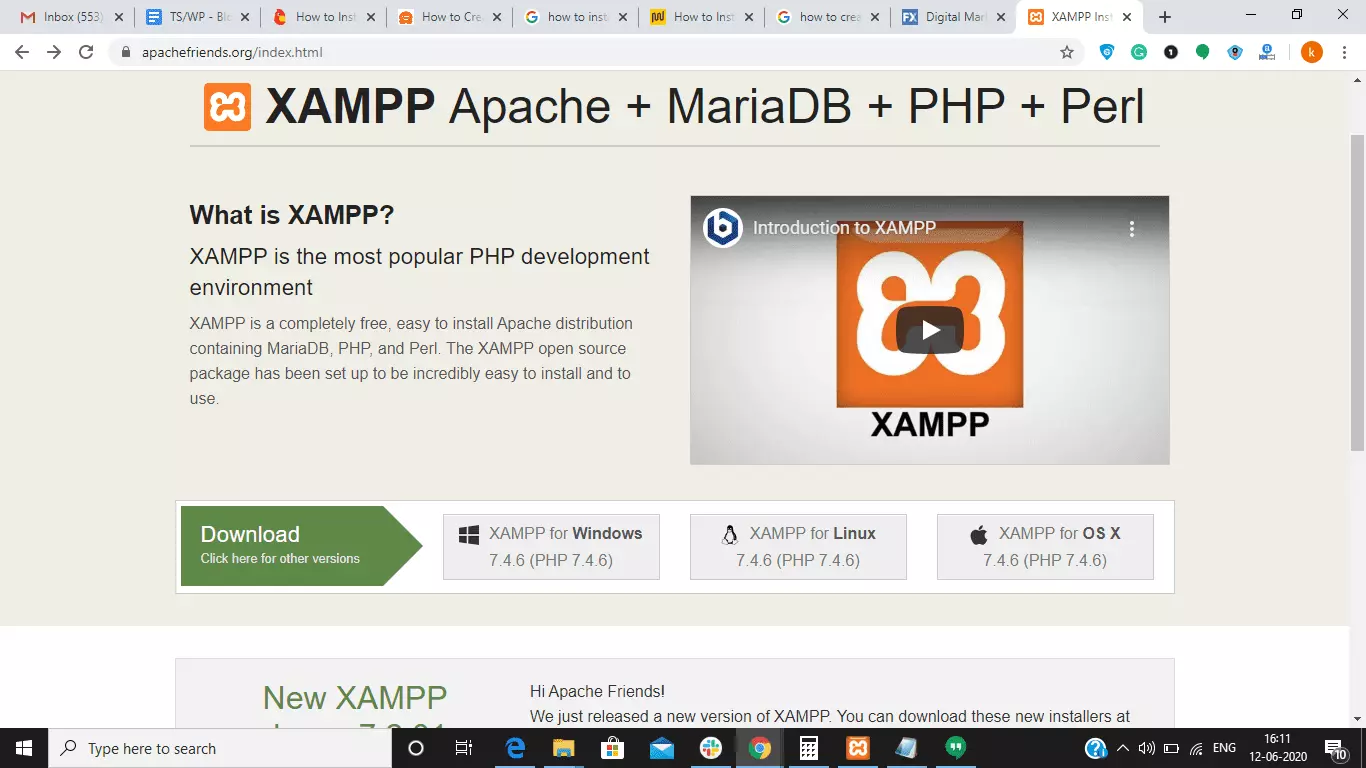View site info via the padlock icon
Image resolution: width=1366 pixels, height=768 pixels.
[126, 52]
